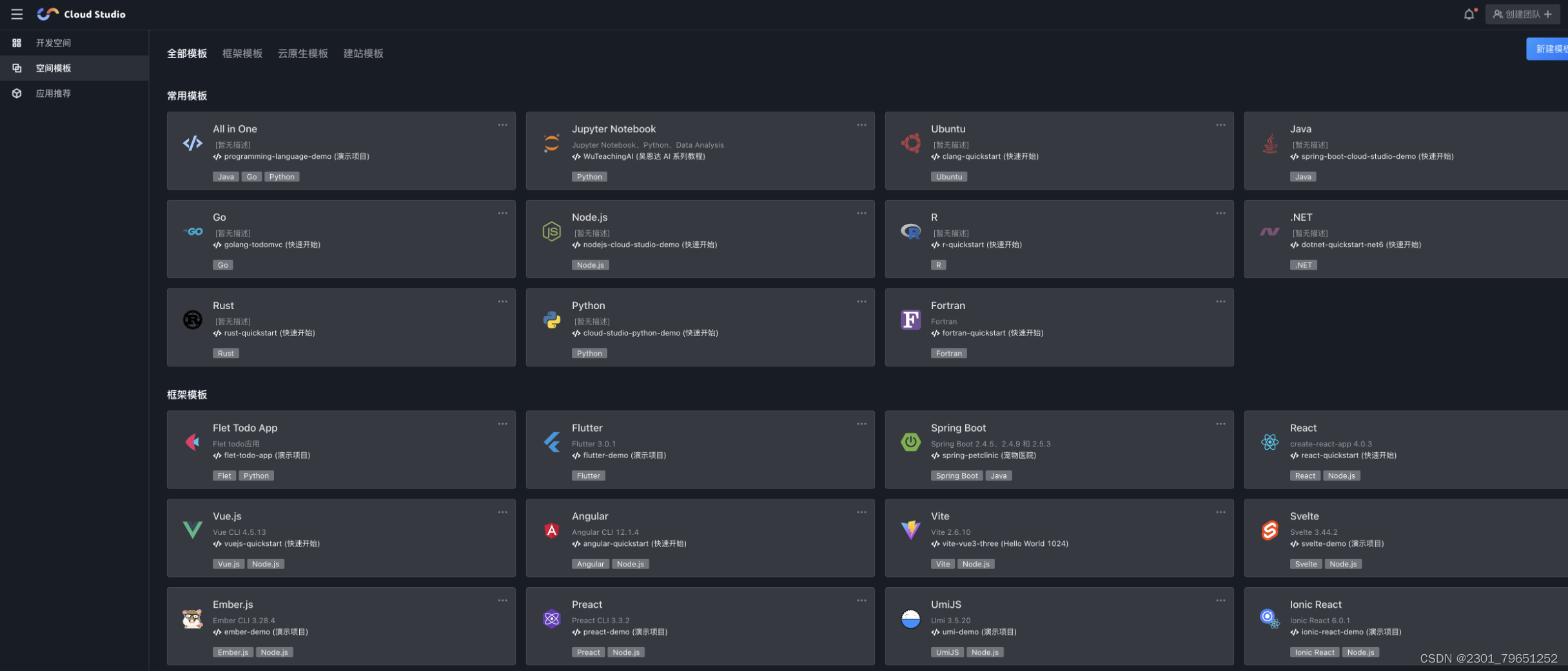Click the Java logo icon

tap(1270, 143)
